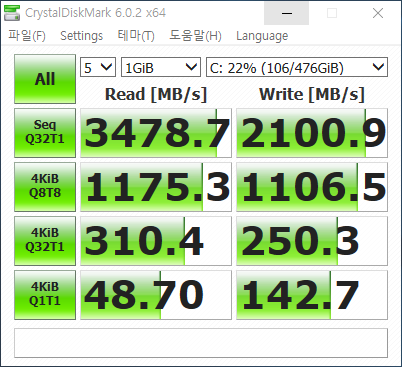Run all benchmarks with the All button
This screenshot has height=367, width=402.
tap(45, 79)
